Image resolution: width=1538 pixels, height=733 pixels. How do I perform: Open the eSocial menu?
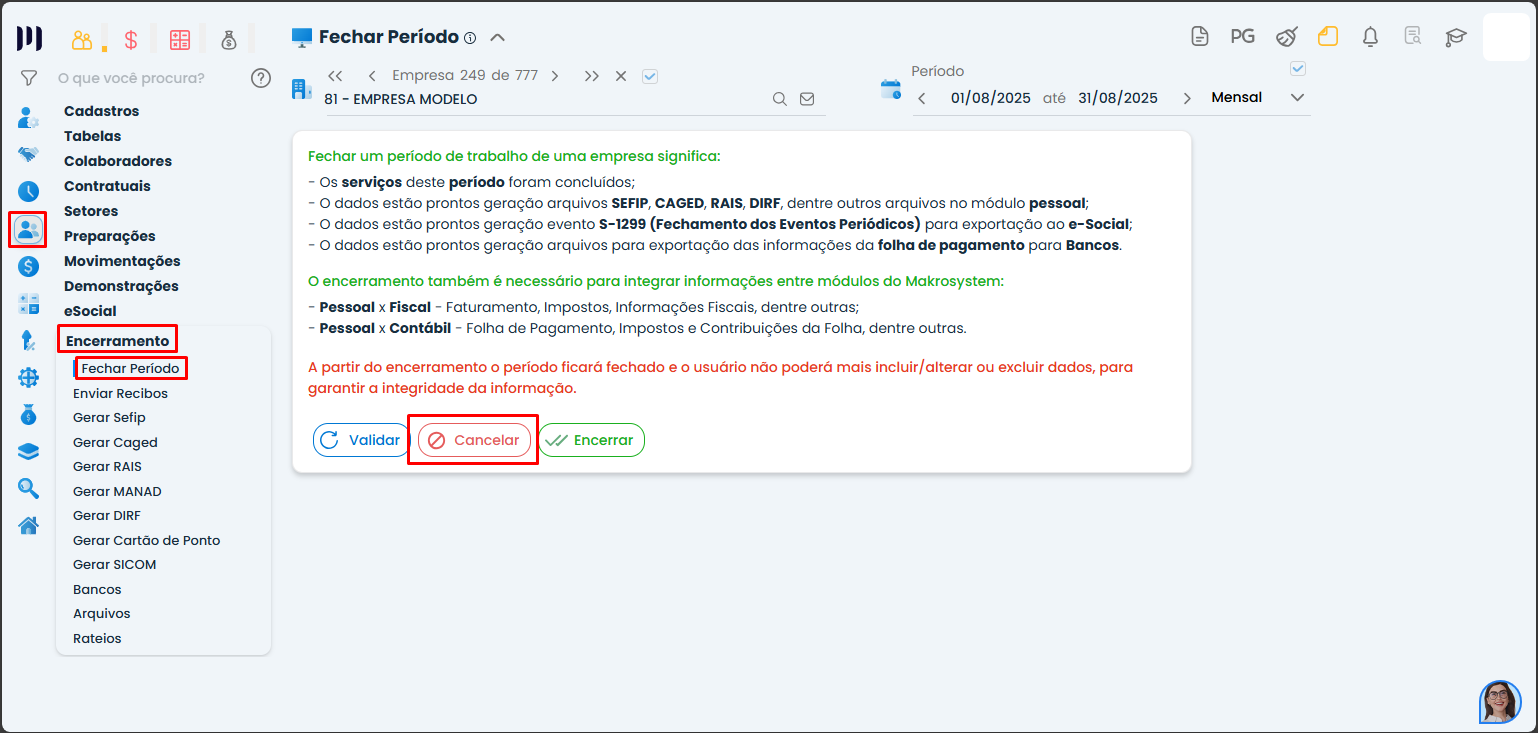pyautogui.click(x=90, y=311)
